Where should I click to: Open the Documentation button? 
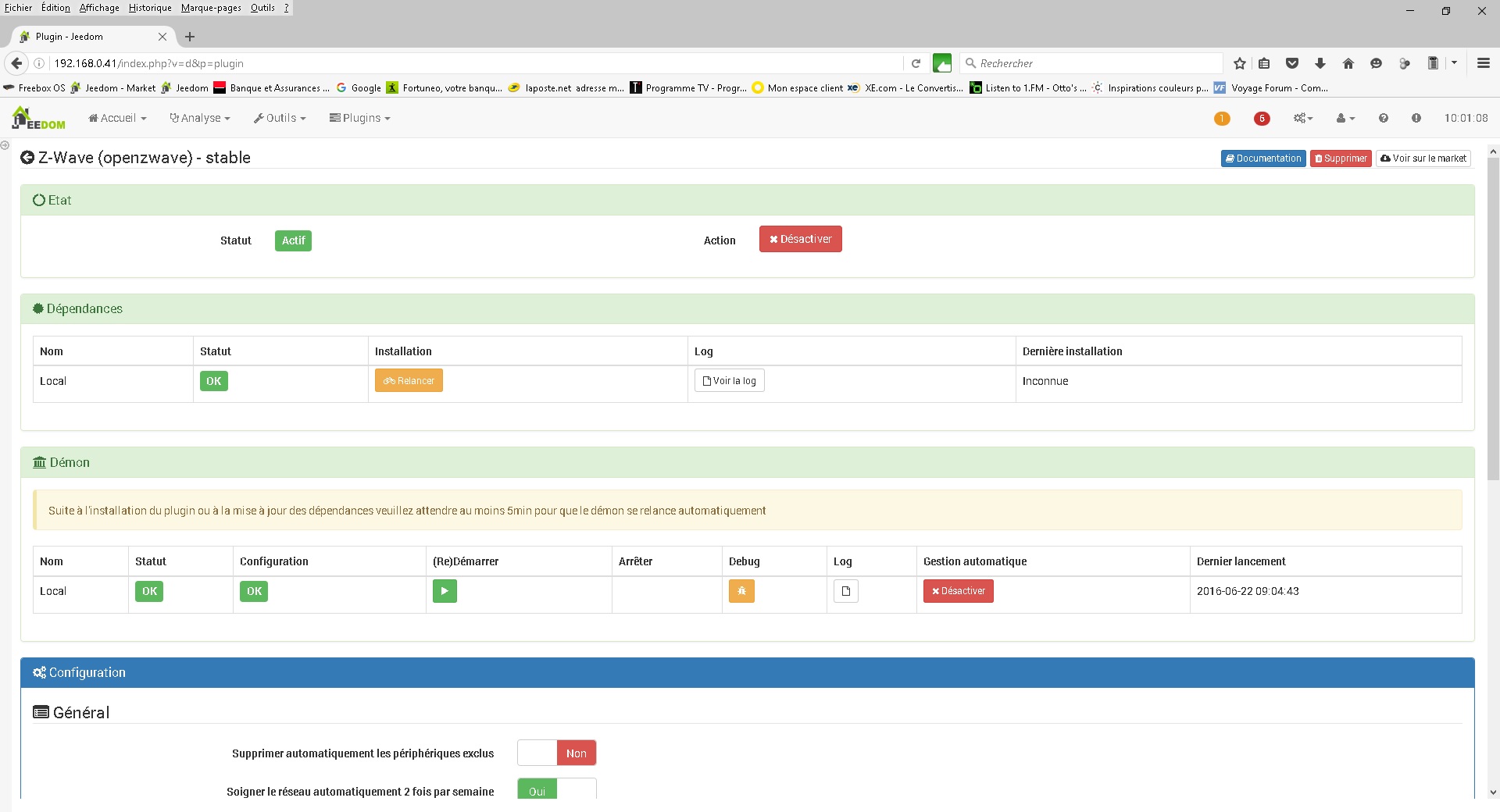tap(1263, 158)
